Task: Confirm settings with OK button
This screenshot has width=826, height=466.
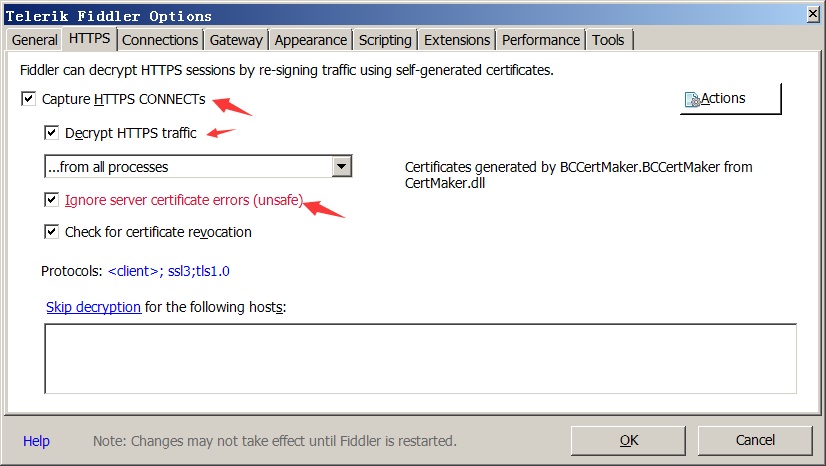Action: point(628,440)
